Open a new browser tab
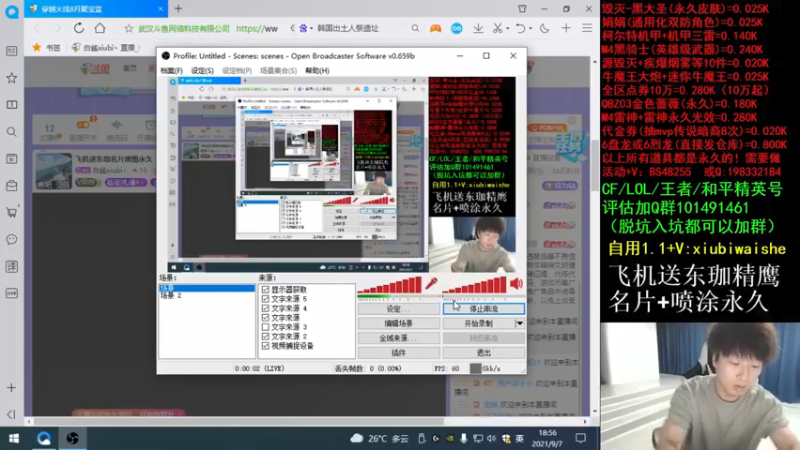 tap(178, 9)
